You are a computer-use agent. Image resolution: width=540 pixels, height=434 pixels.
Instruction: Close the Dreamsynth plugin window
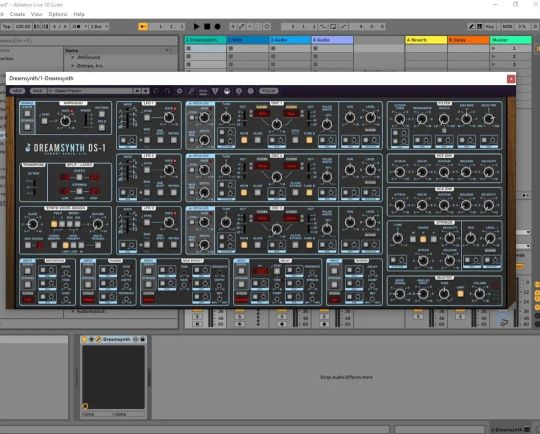pos(511,79)
